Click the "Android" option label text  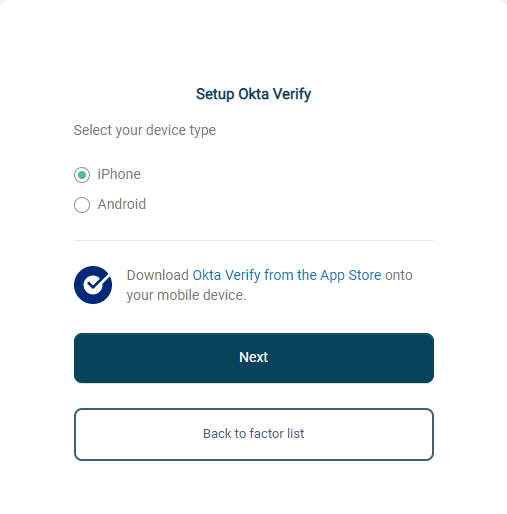122,204
